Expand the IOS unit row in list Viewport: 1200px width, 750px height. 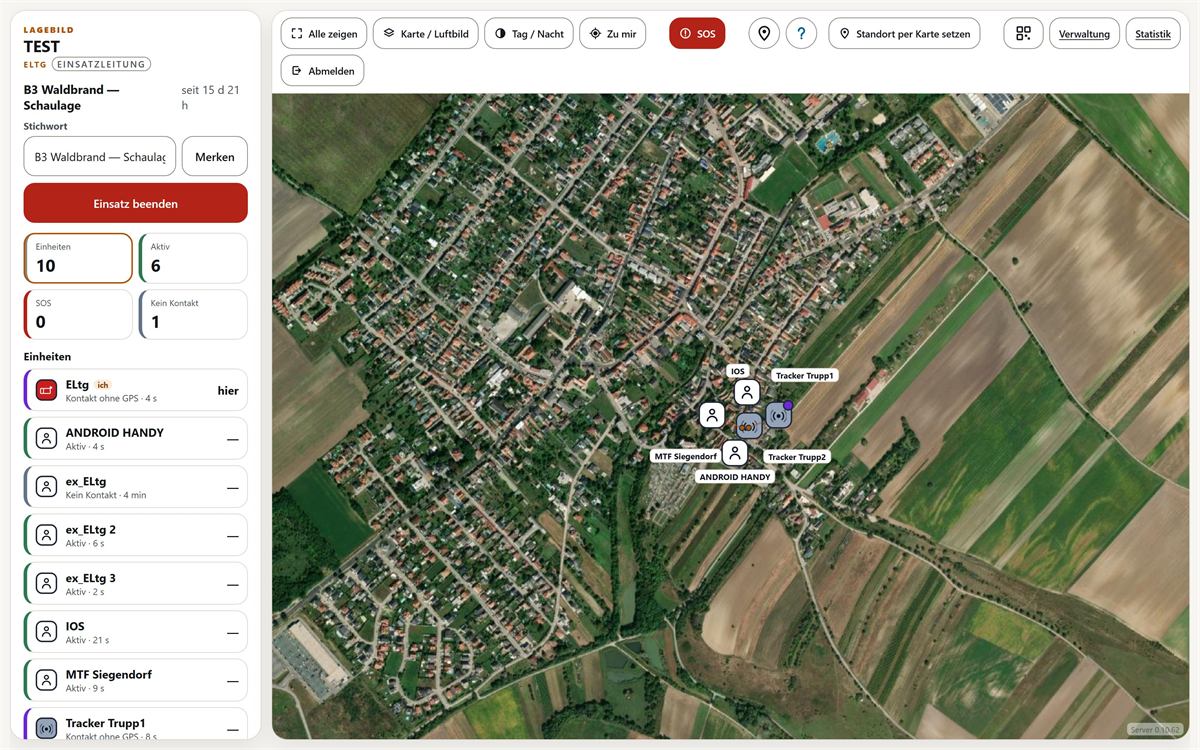tap(135, 632)
